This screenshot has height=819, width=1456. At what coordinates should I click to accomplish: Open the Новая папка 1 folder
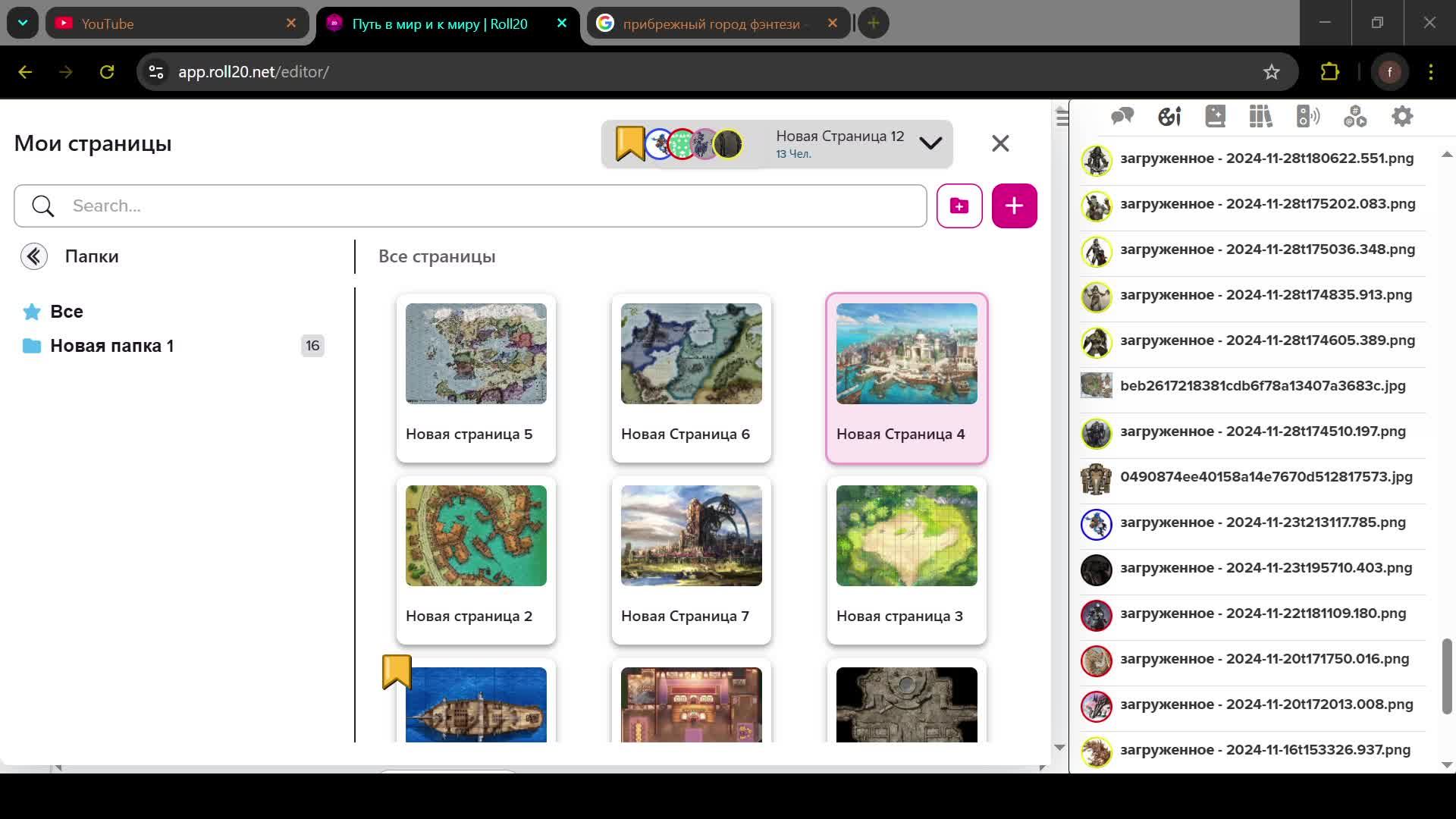111,346
